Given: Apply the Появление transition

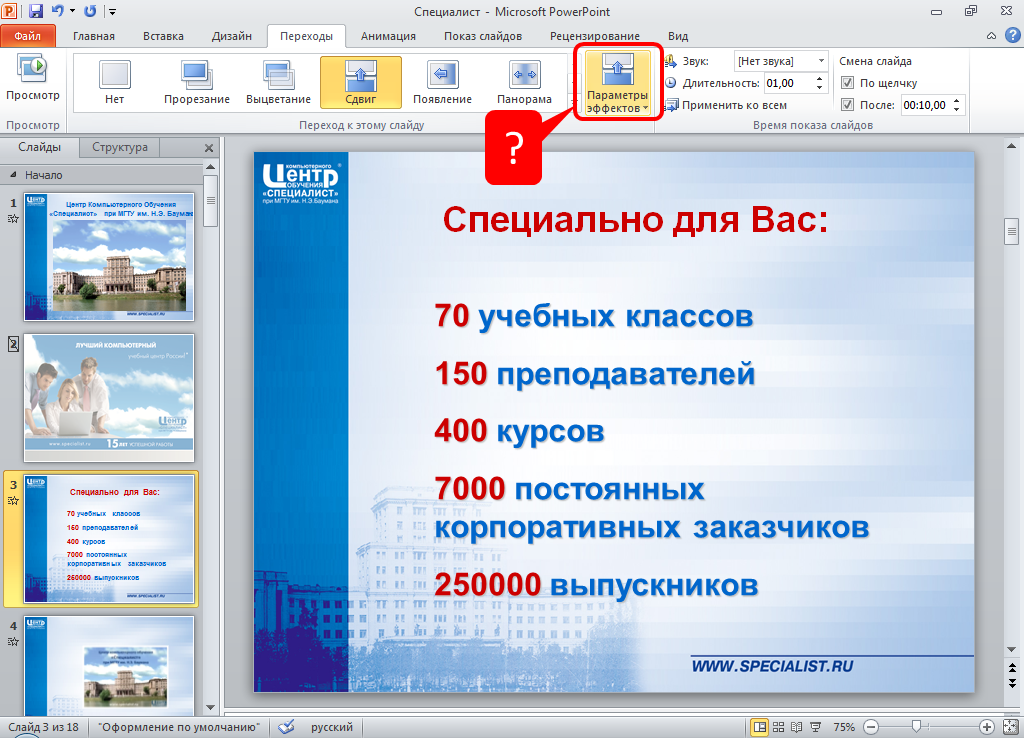Looking at the screenshot, I should pyautogui.click(x=442, y=82).
